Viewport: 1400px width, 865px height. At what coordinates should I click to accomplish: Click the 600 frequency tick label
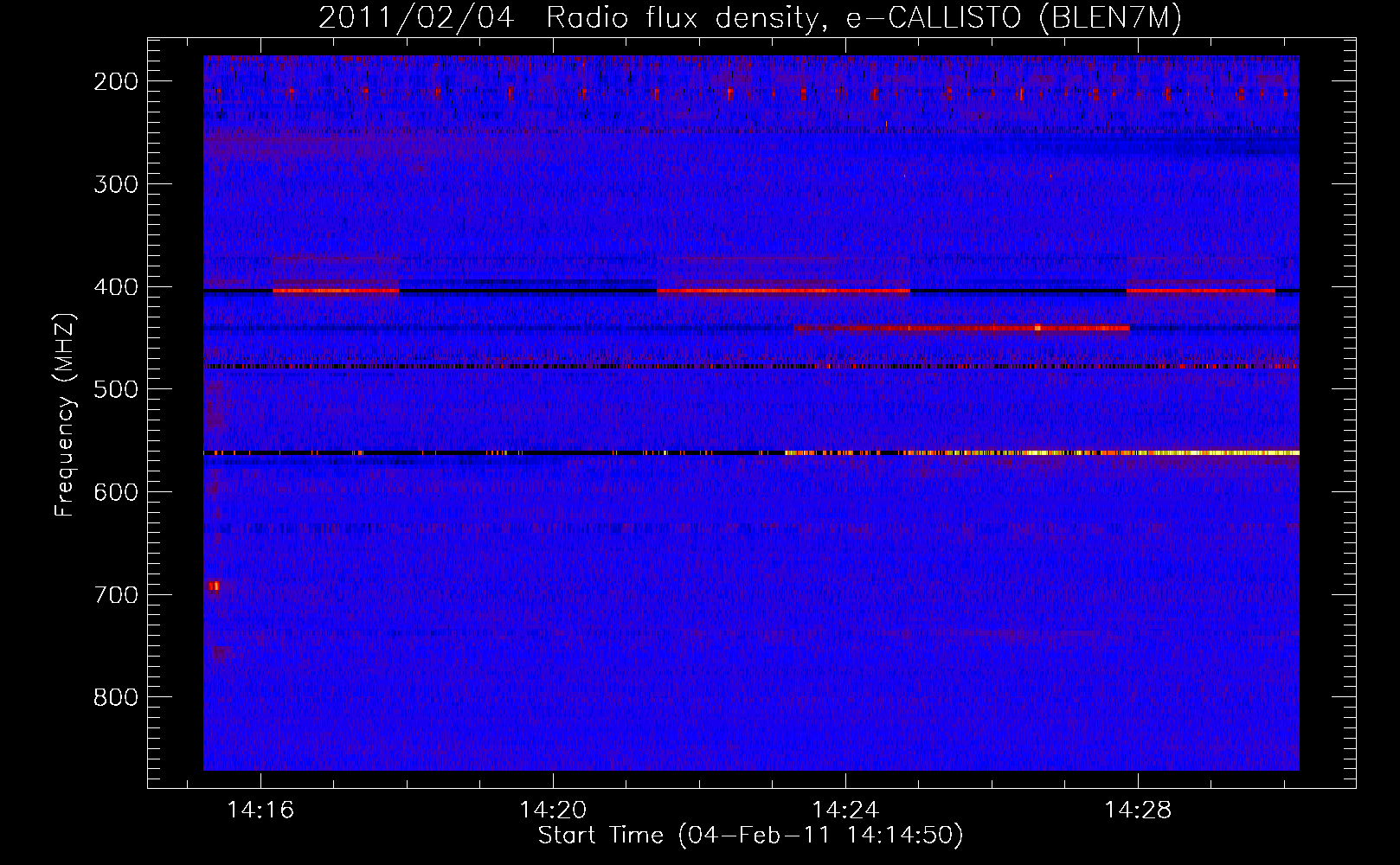116,492
